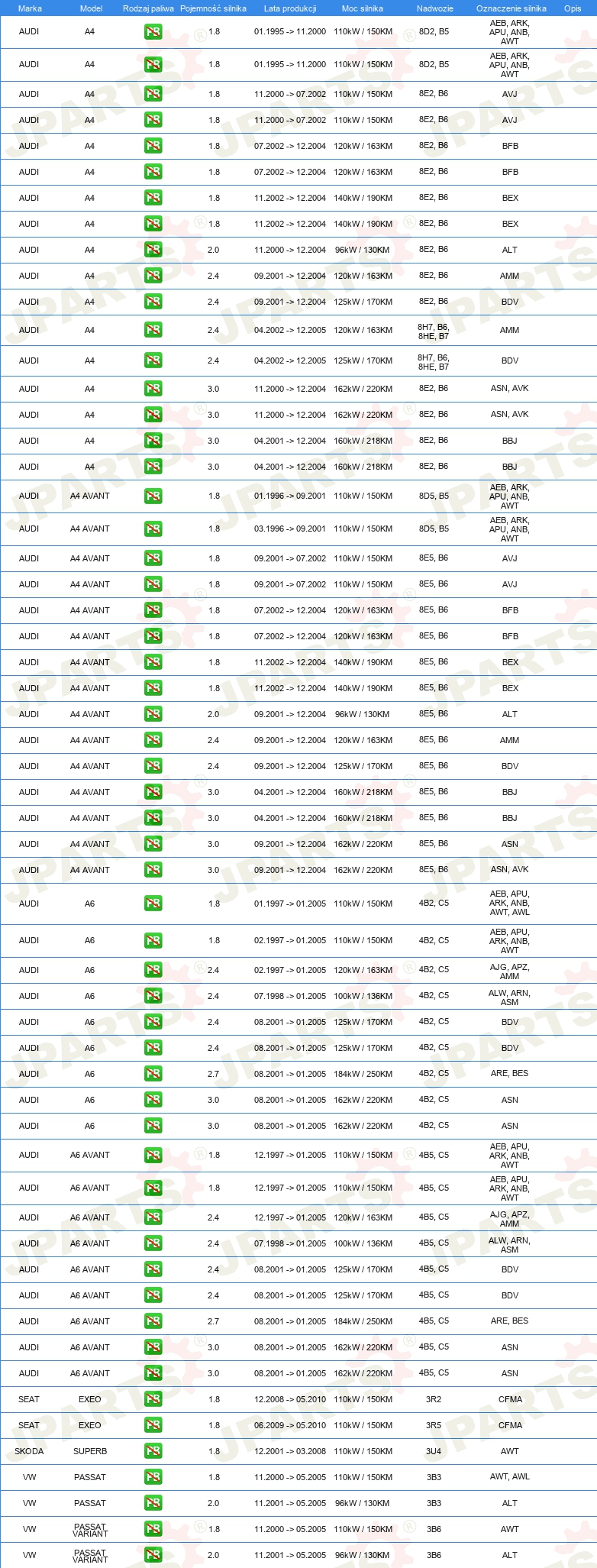
Task: Click the 3B3 cell in VW PASSAT 2.0 row
Action: point(434,1503)
